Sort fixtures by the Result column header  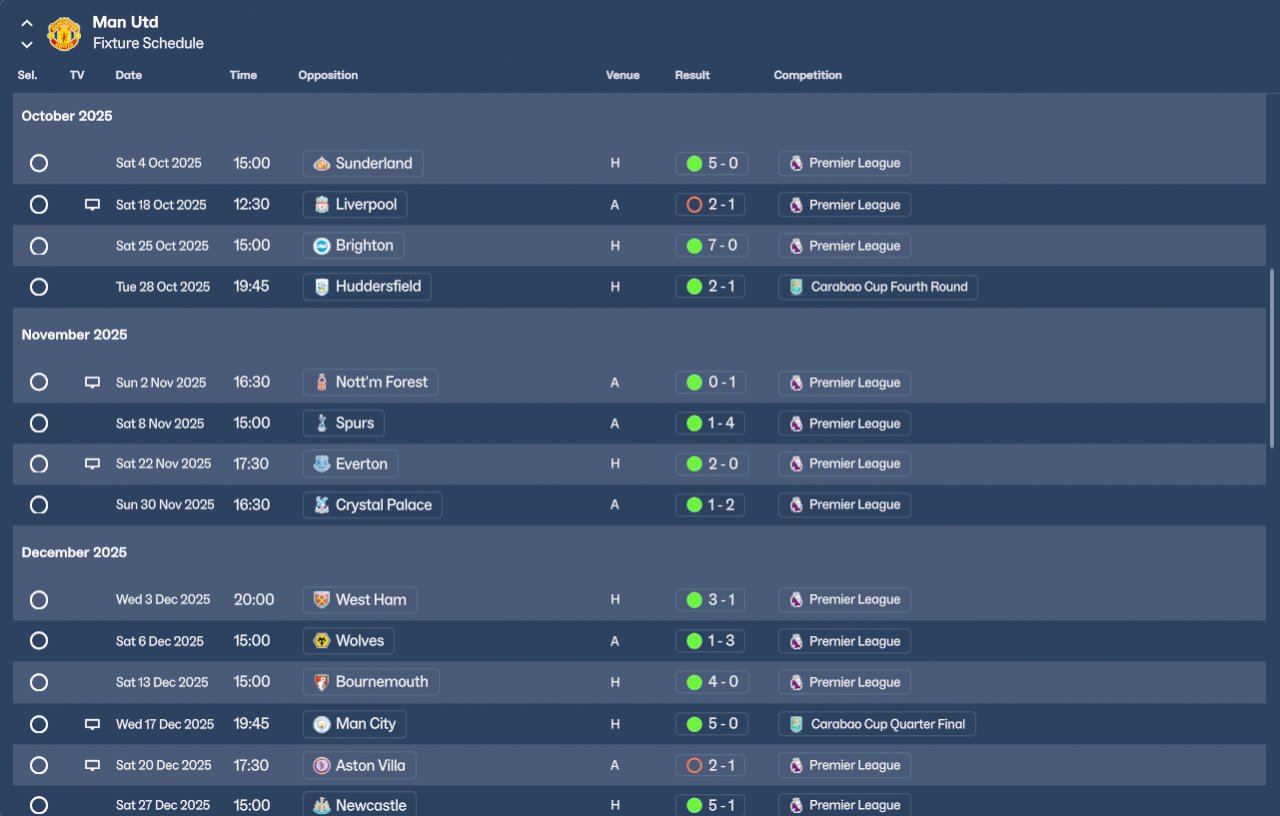[692, 75]
